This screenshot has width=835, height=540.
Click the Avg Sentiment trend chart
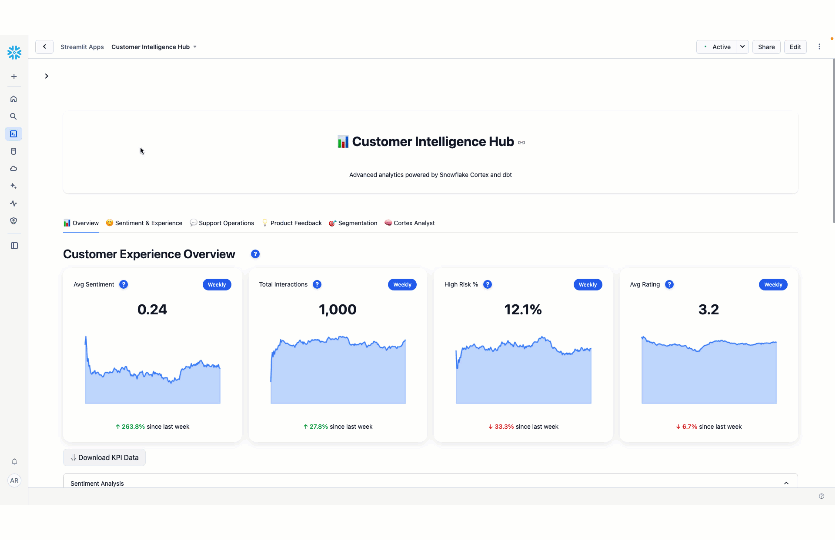152,370
